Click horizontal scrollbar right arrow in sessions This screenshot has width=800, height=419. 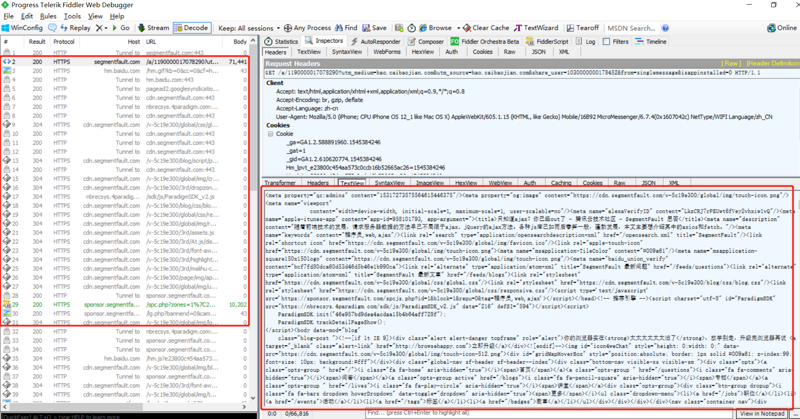point(244,407)
